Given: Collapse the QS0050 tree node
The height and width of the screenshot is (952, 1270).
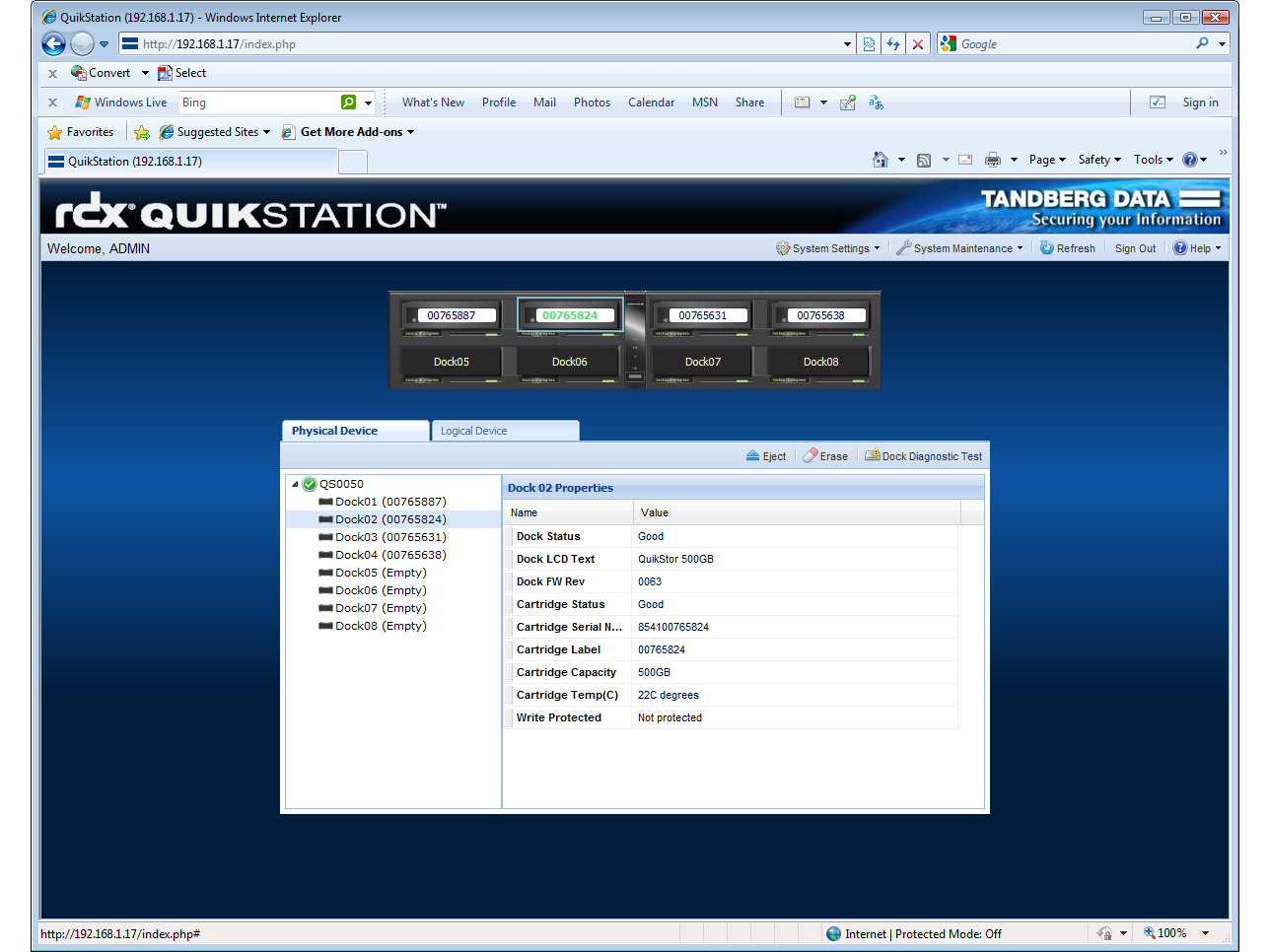Looking at the screenshot, I should pos(295,484).
